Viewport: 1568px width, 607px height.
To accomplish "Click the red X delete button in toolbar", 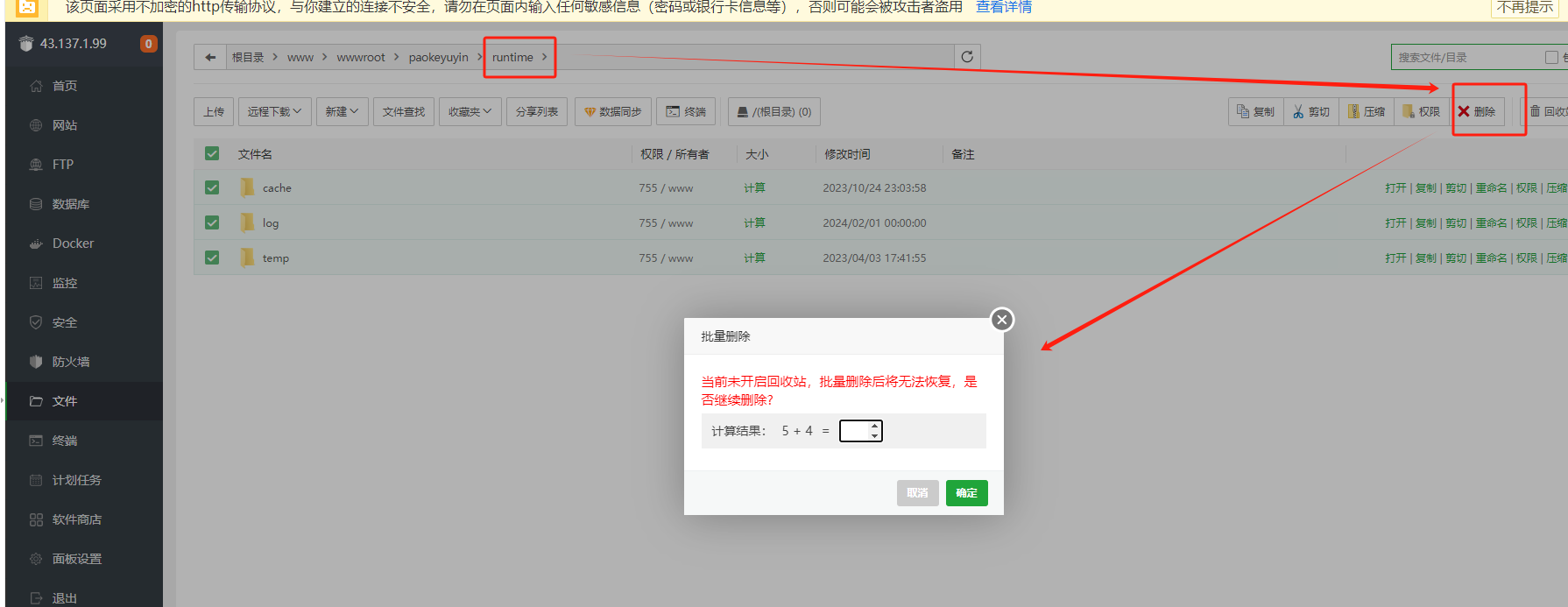I will point(1477,111).
